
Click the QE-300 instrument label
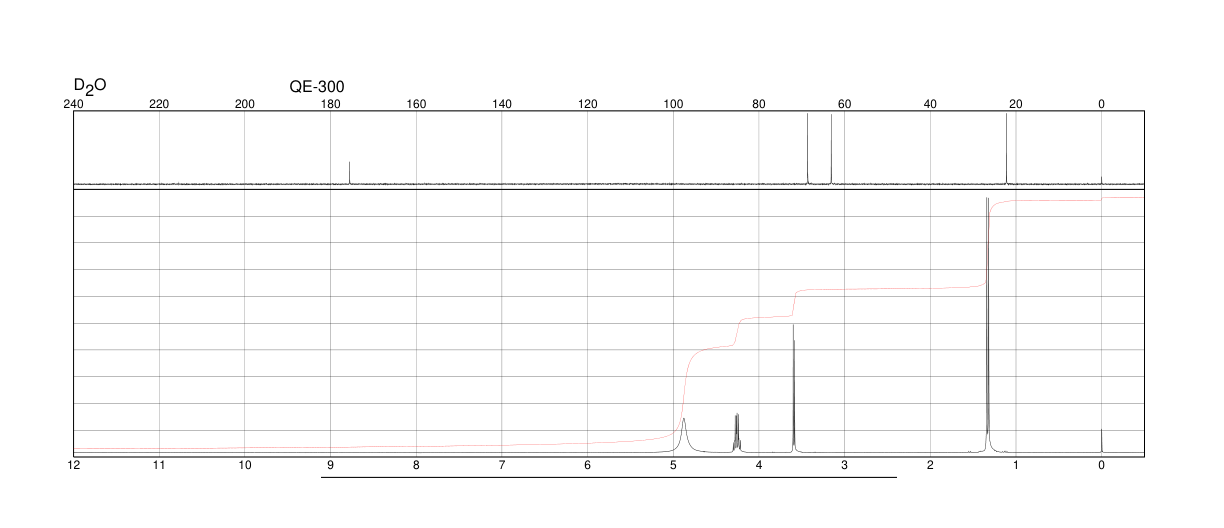317,87
